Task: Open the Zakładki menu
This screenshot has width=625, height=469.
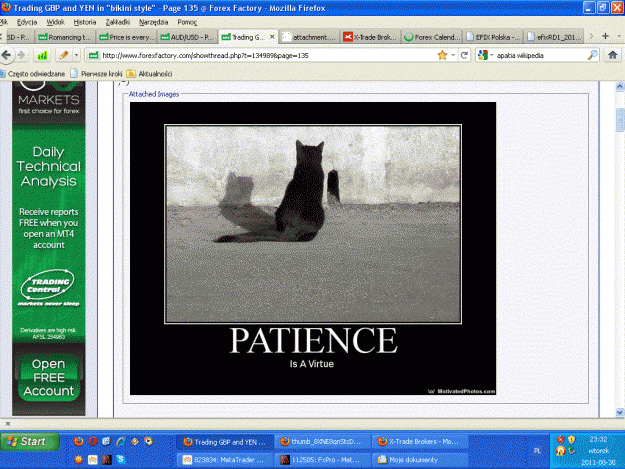Action: (x=118, y=22)
